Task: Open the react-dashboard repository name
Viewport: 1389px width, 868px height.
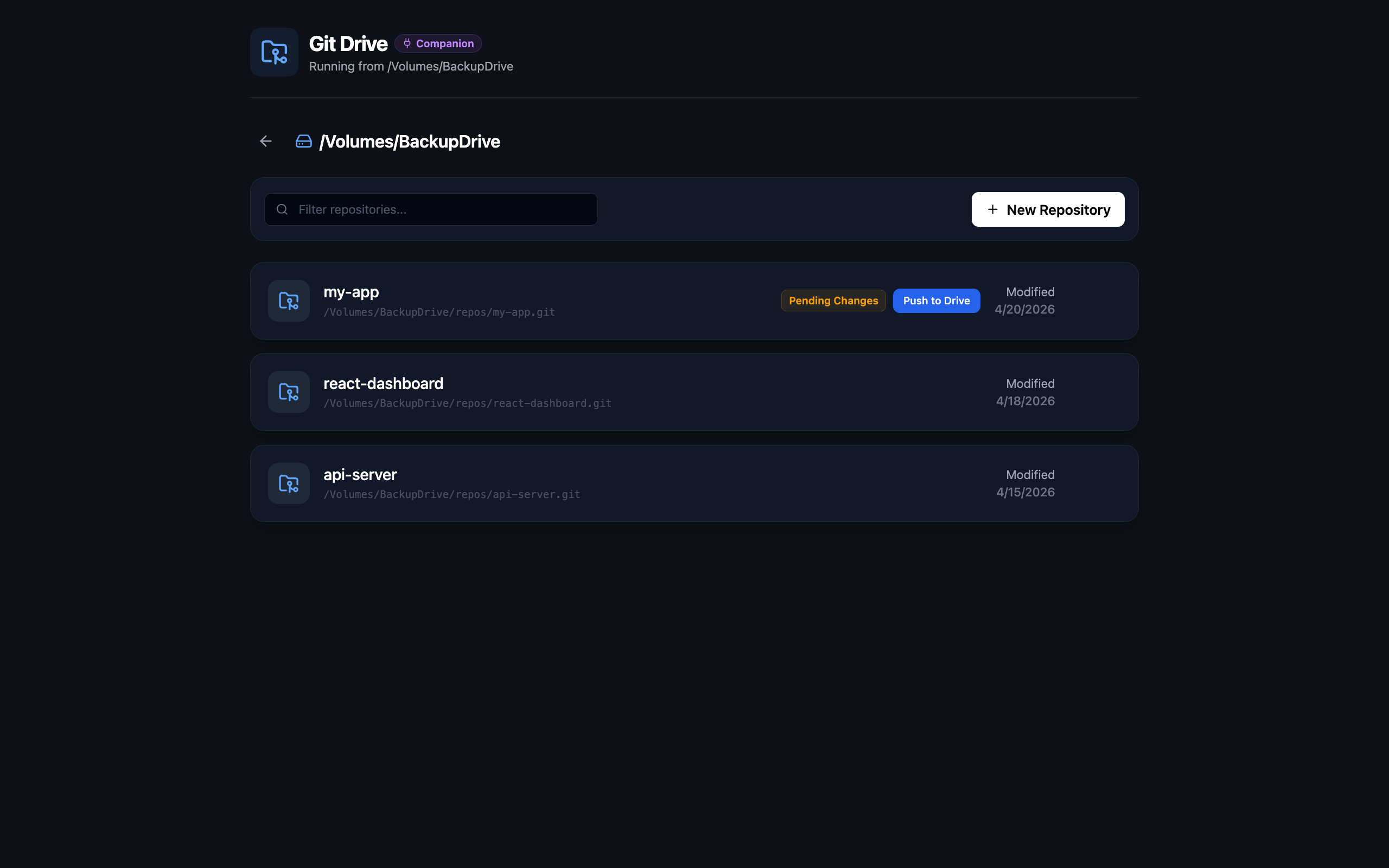Action: (384, 384)
